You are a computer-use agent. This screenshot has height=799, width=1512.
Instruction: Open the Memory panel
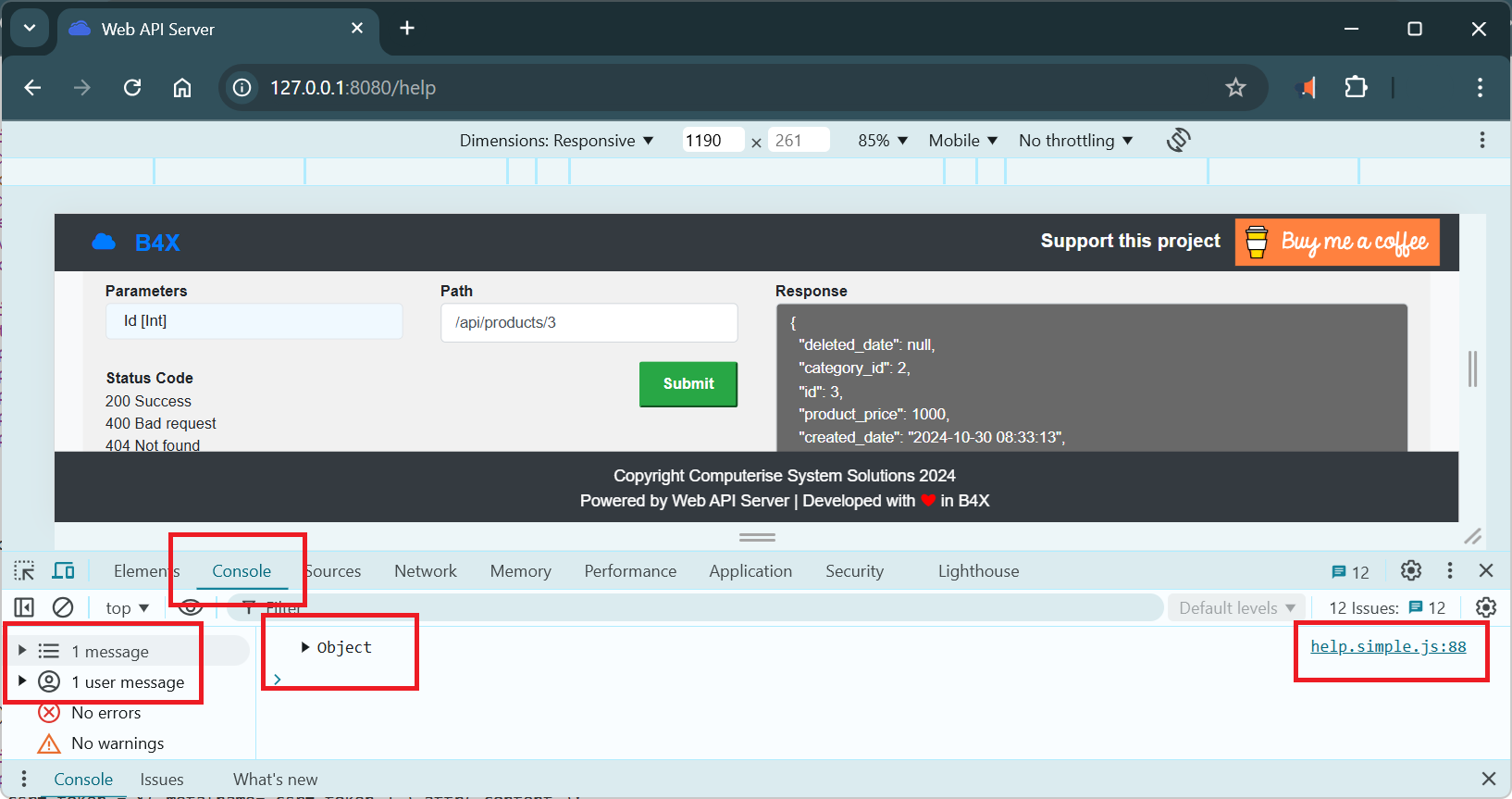pyautogui.click(x=521, y=571)
